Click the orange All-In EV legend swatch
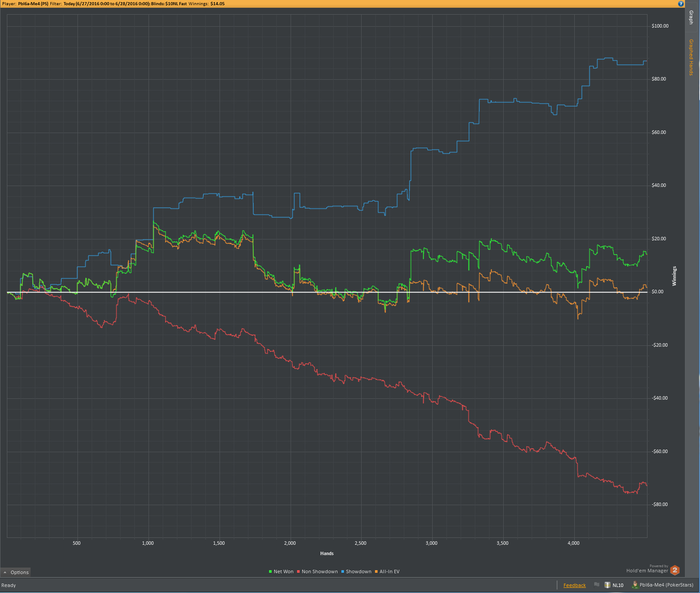The image size is (700, 593). tap(376, 572)
